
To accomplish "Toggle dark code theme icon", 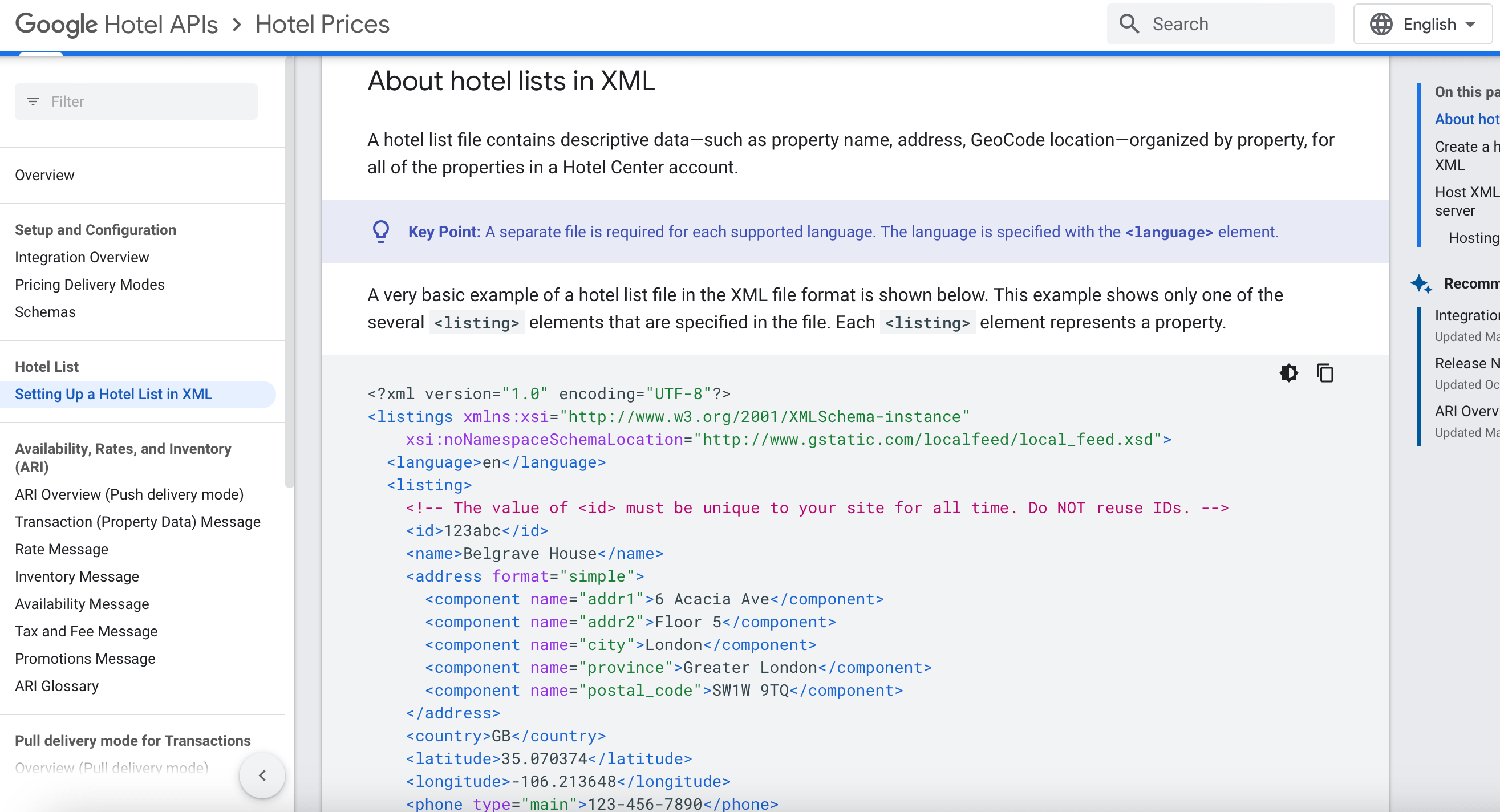I will click(x=1288, y=372).
